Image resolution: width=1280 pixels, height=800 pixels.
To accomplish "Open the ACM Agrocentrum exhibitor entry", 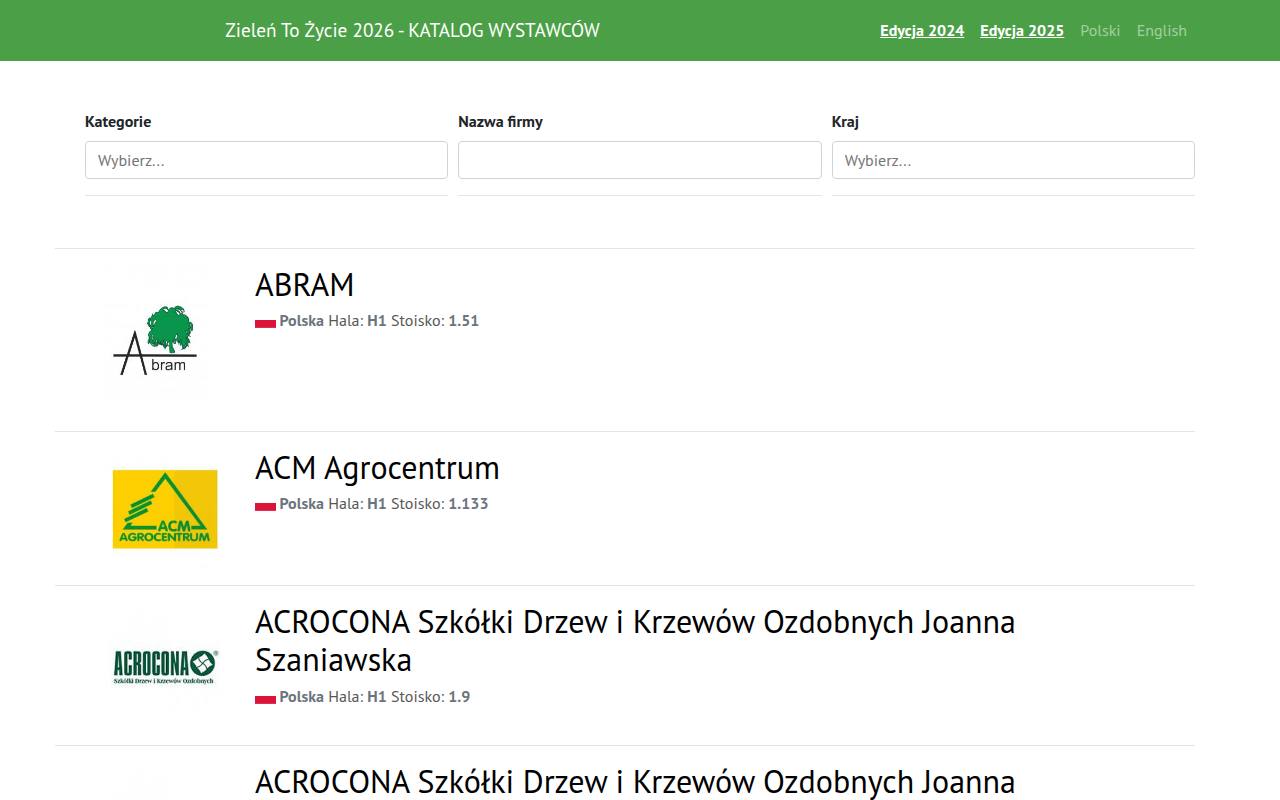I will click(x=377, y=468).
